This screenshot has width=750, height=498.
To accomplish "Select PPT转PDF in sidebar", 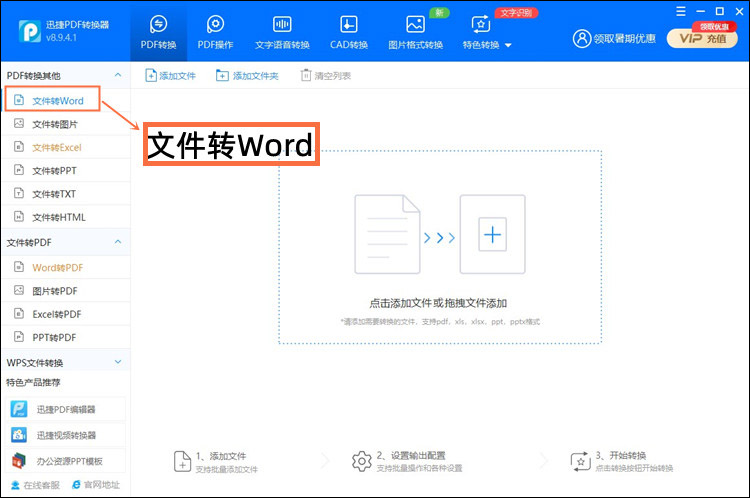I will (x=66, y=337).
